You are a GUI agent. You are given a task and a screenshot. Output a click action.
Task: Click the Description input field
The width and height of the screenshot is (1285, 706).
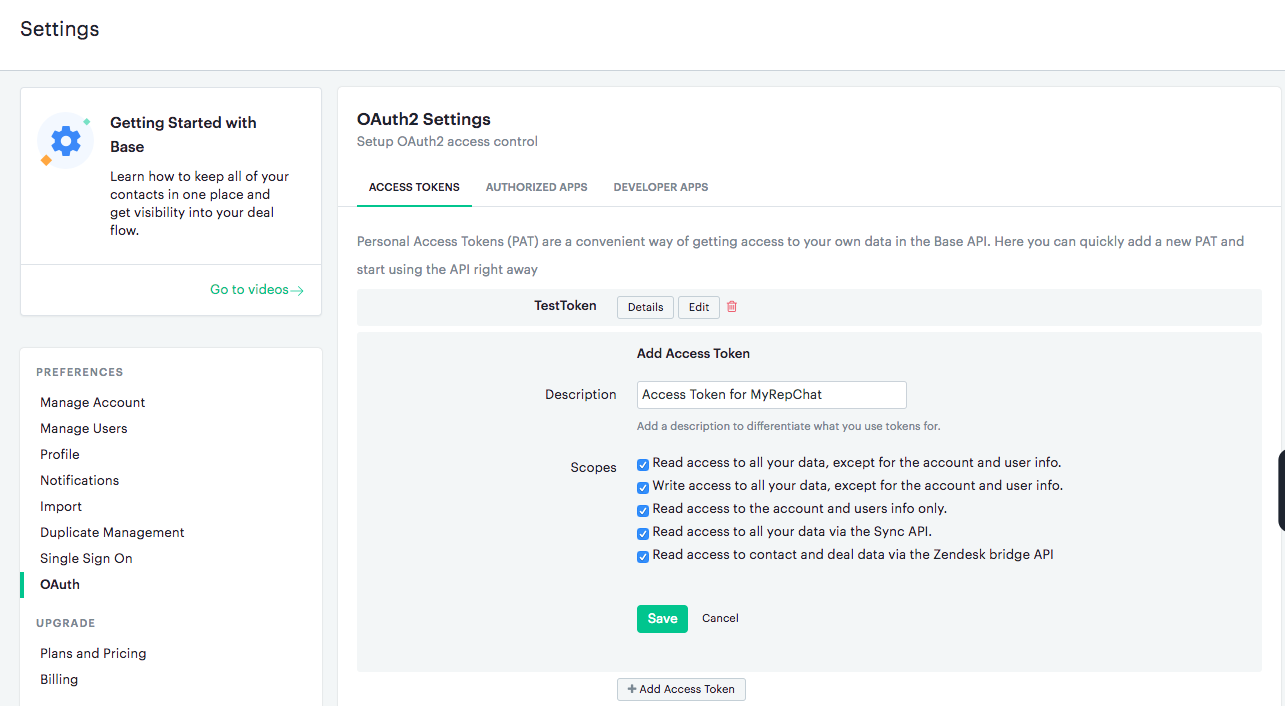771,395
